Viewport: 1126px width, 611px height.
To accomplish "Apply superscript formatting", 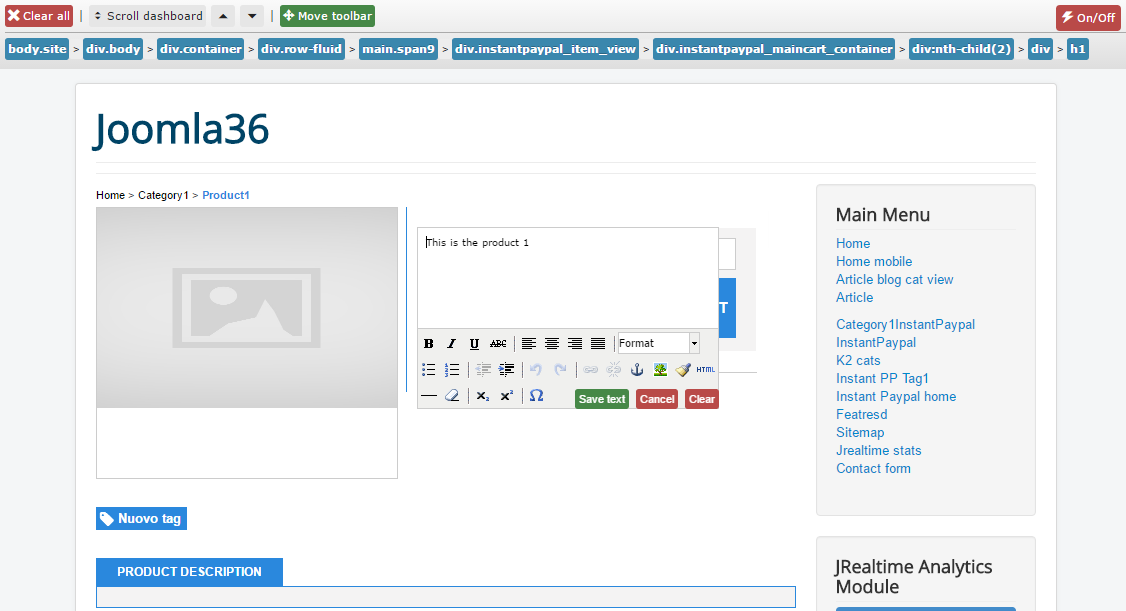I will (x=506, y=396).
